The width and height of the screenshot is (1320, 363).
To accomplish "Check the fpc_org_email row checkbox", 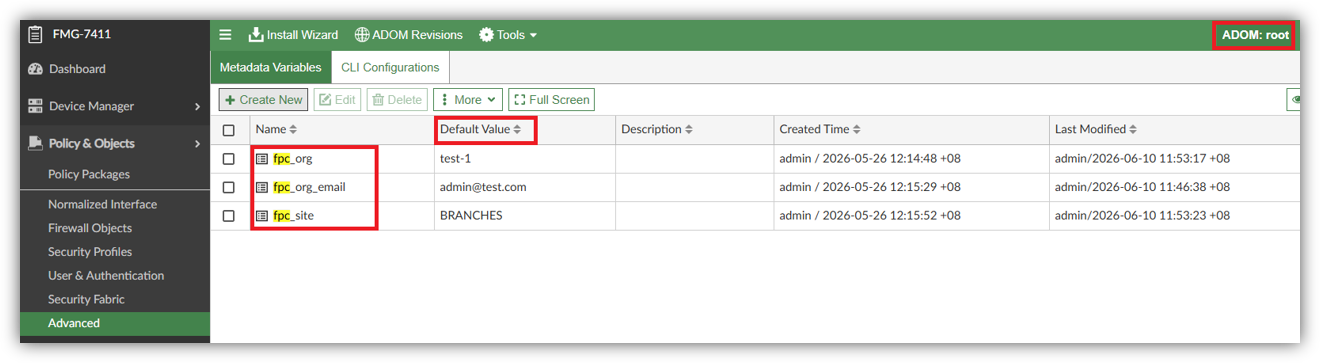I will coord(229,187).
